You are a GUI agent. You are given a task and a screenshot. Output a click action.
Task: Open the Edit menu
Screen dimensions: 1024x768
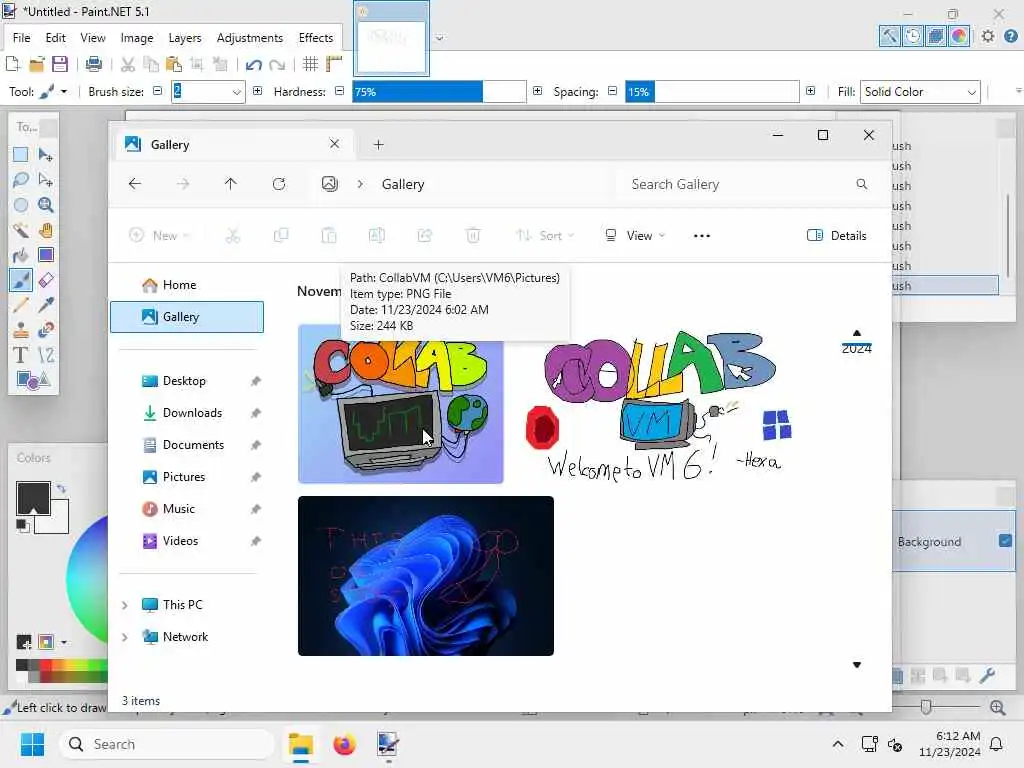click(x=56, y=38)
